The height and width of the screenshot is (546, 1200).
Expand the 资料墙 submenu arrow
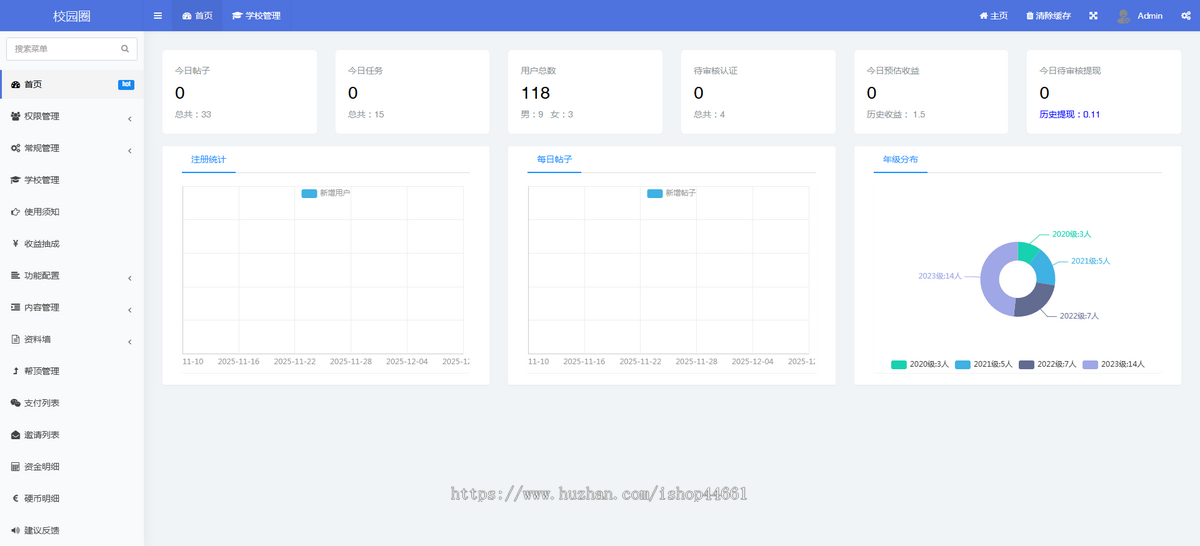coord(130,342)
